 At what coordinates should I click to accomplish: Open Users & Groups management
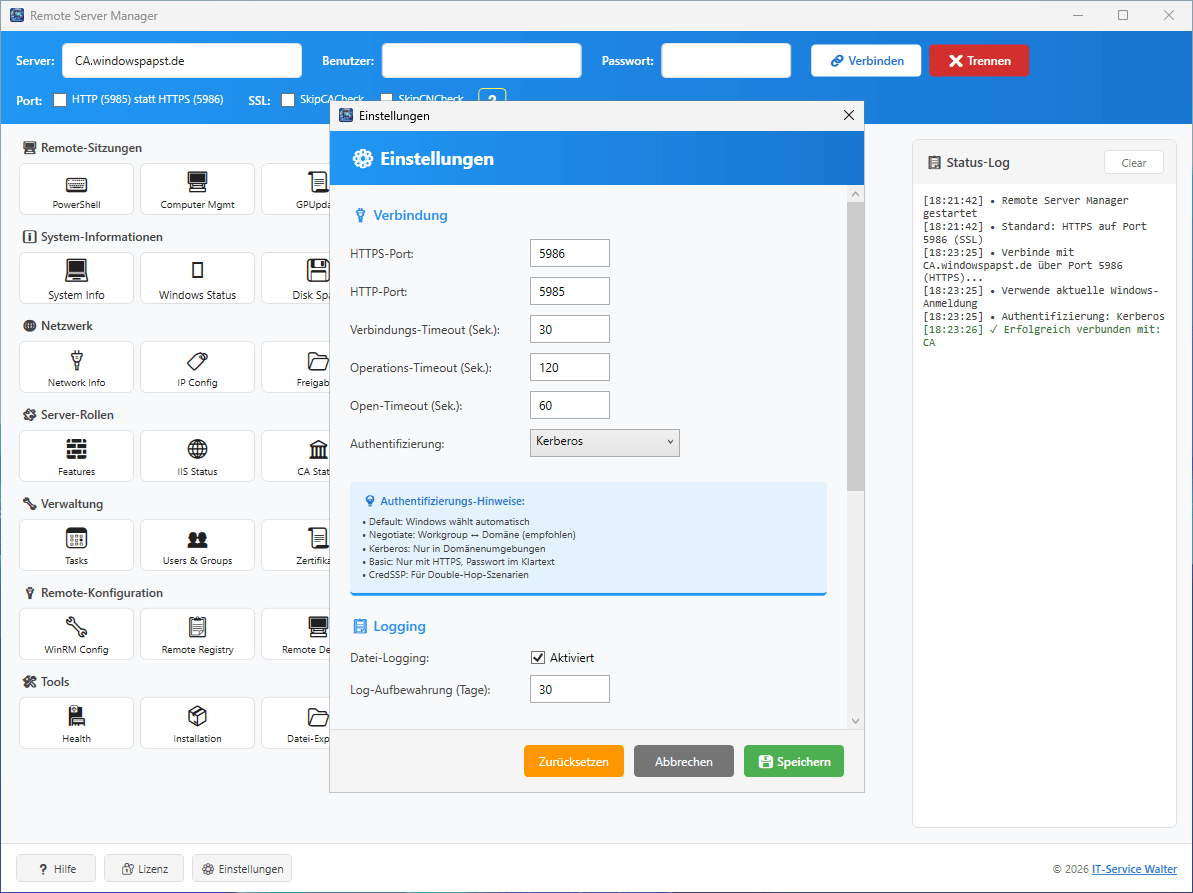197,545
